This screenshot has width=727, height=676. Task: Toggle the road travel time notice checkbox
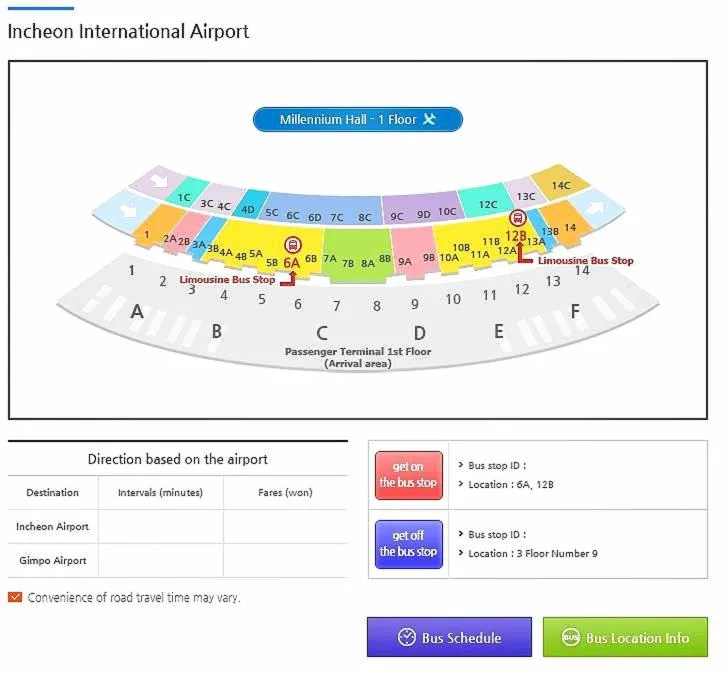click(x=15, y=598)
